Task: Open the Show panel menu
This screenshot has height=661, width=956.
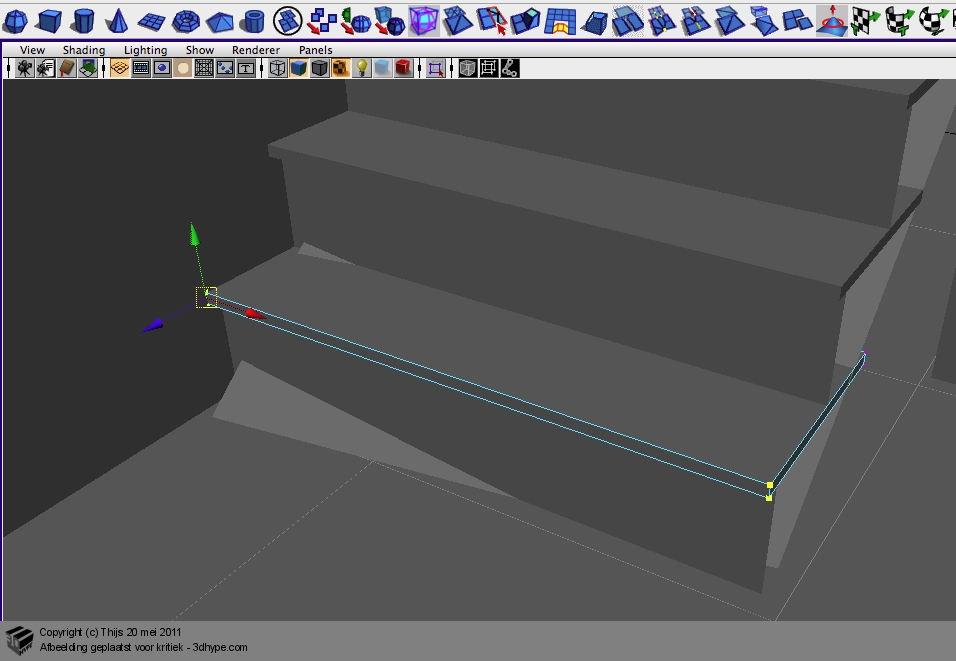Action: pos(200,50)
